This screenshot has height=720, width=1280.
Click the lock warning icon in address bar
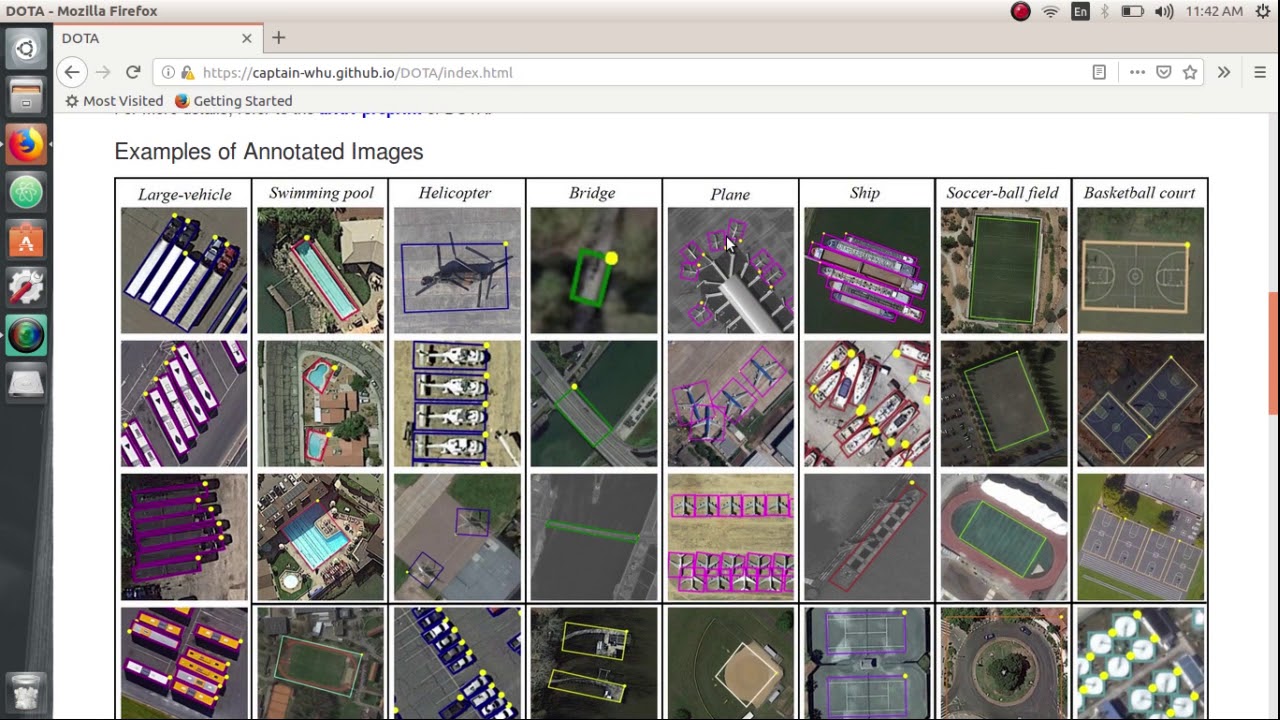[x=187, y=72]
